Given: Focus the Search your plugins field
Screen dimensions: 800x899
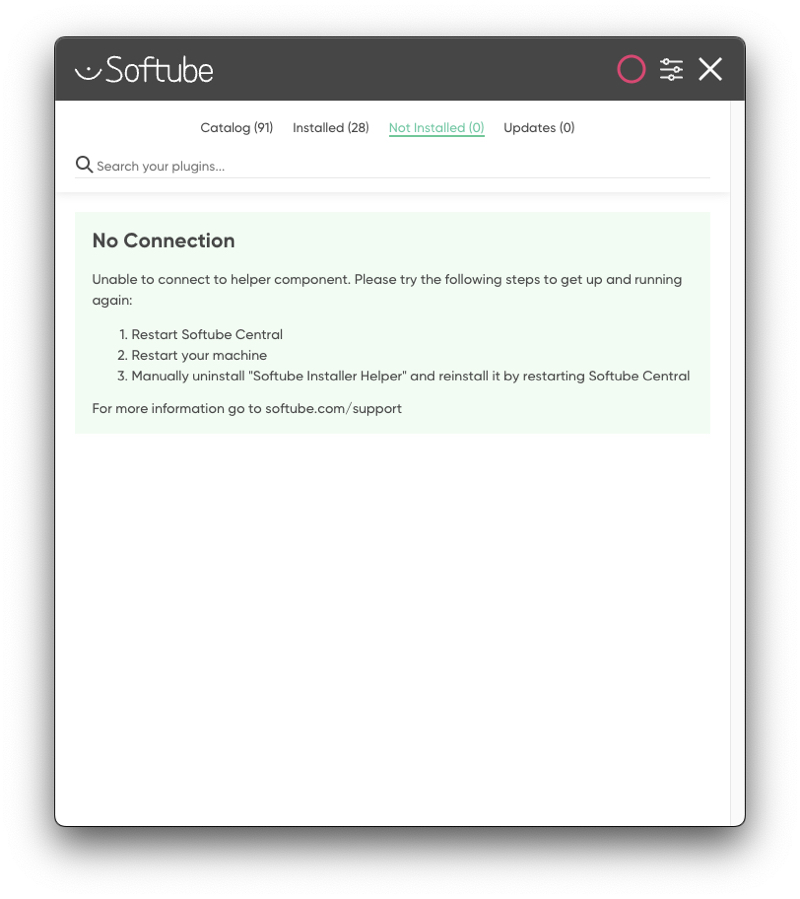Looking at the screenshot, I should pyautogui.click(x=392, y=166).
